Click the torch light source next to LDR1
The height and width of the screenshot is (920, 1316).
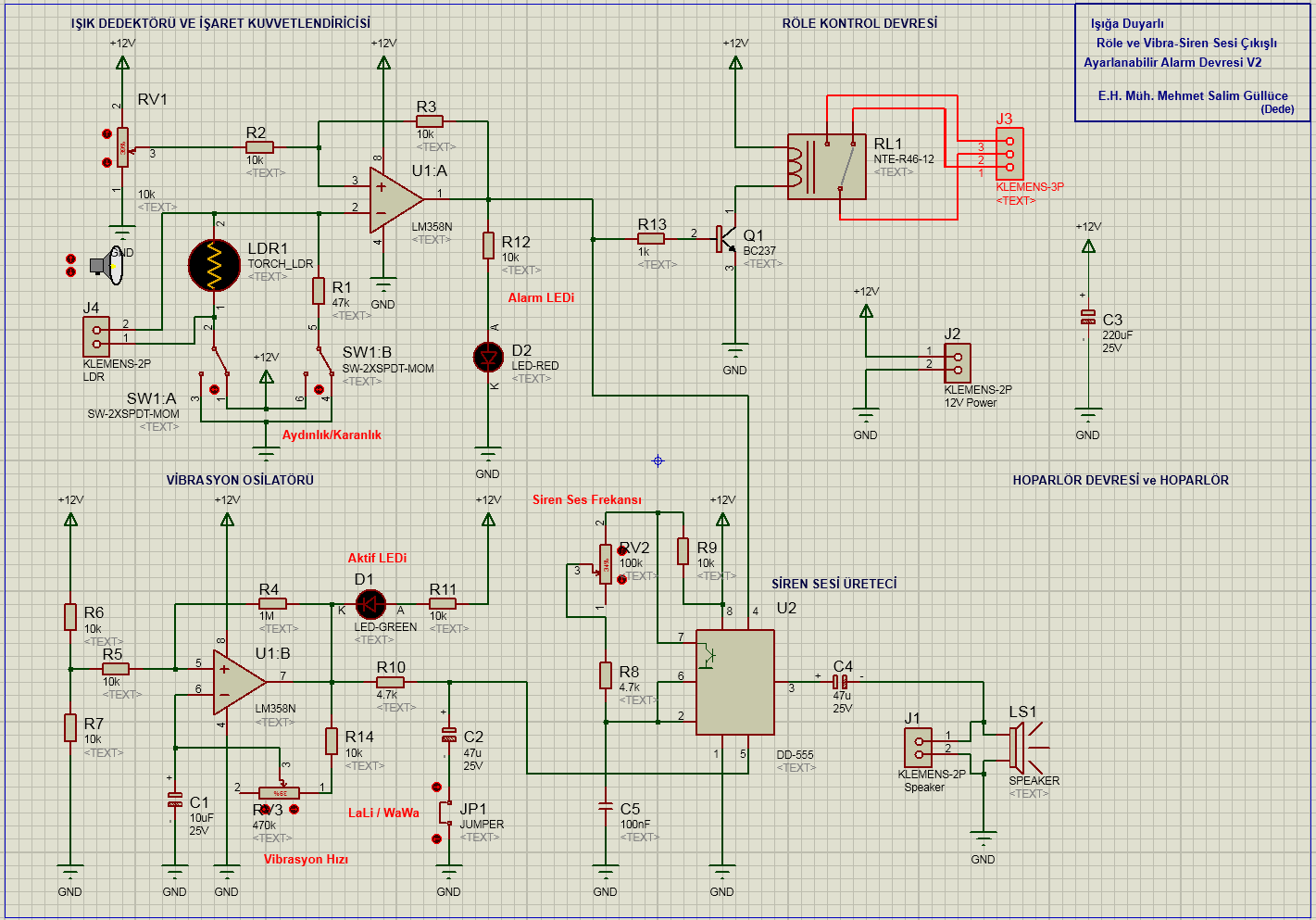pyautogui.click(x=107, y=266)
